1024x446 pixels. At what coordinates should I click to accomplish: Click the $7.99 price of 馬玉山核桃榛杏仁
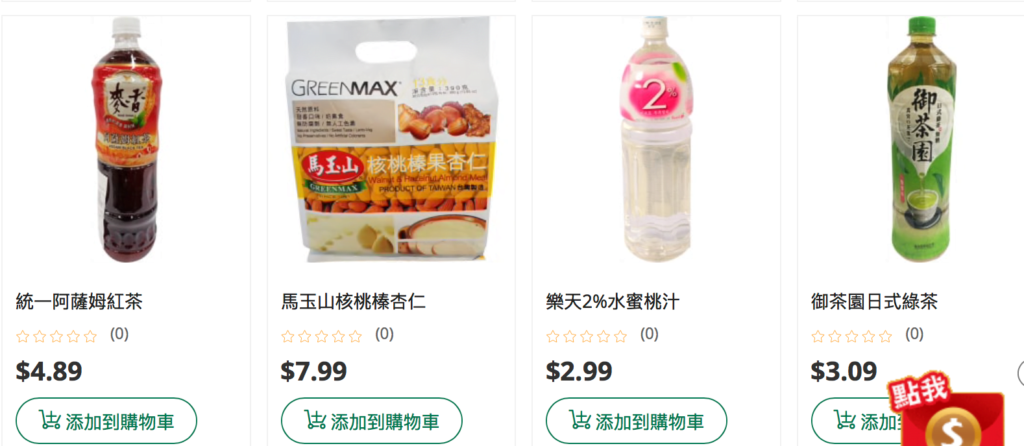click(314, 371)
